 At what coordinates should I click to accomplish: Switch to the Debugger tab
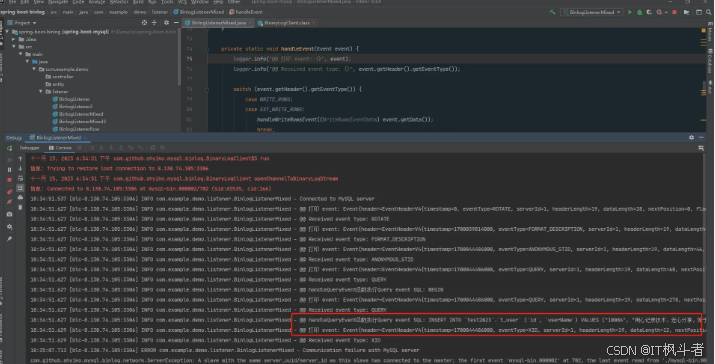point(30,148)
